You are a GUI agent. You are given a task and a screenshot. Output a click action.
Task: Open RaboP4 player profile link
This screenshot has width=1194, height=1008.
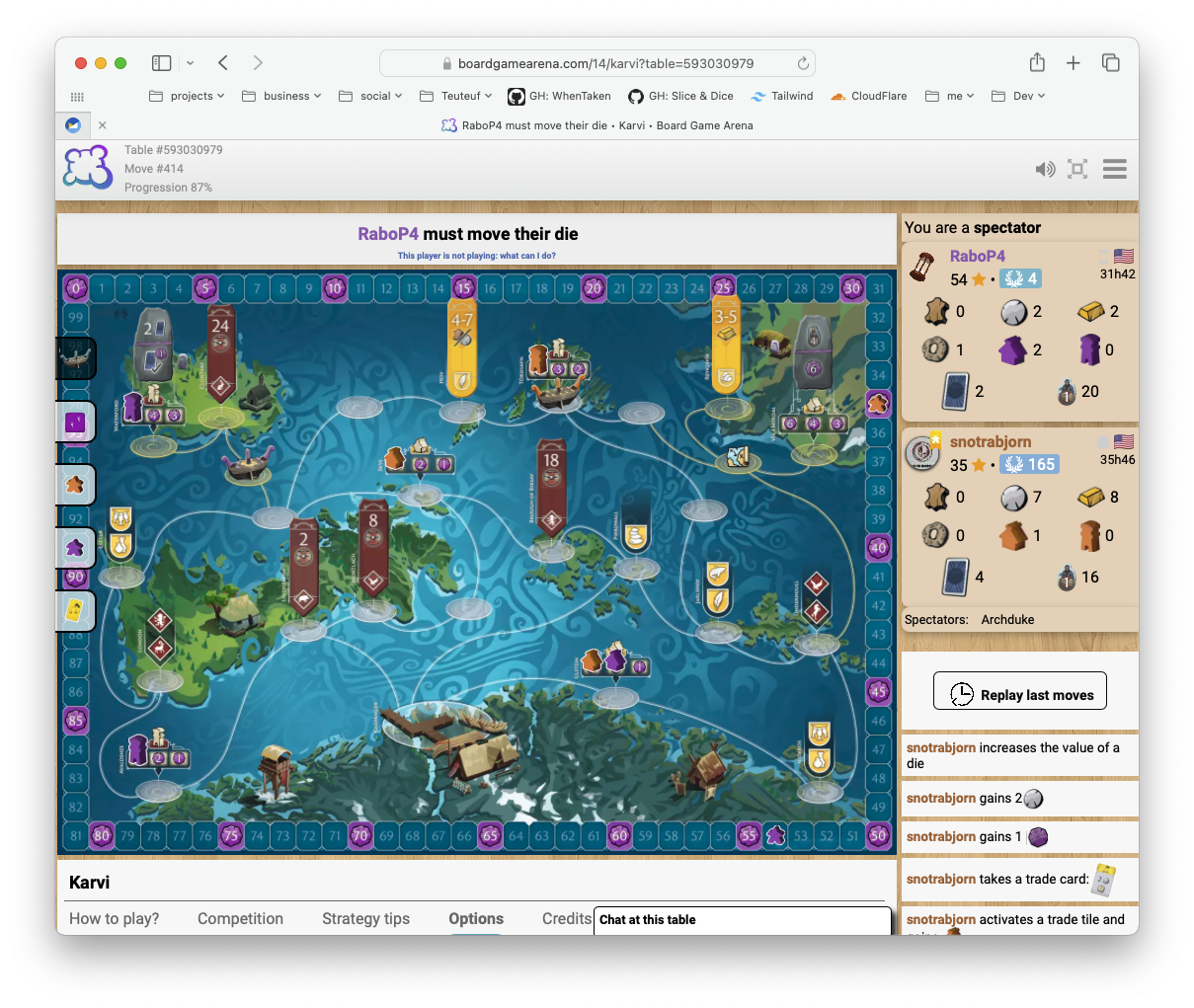pos(977,256)
